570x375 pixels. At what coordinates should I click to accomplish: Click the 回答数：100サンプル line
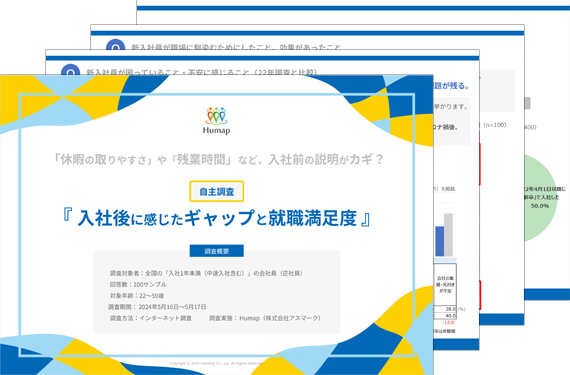coord(138,285)
